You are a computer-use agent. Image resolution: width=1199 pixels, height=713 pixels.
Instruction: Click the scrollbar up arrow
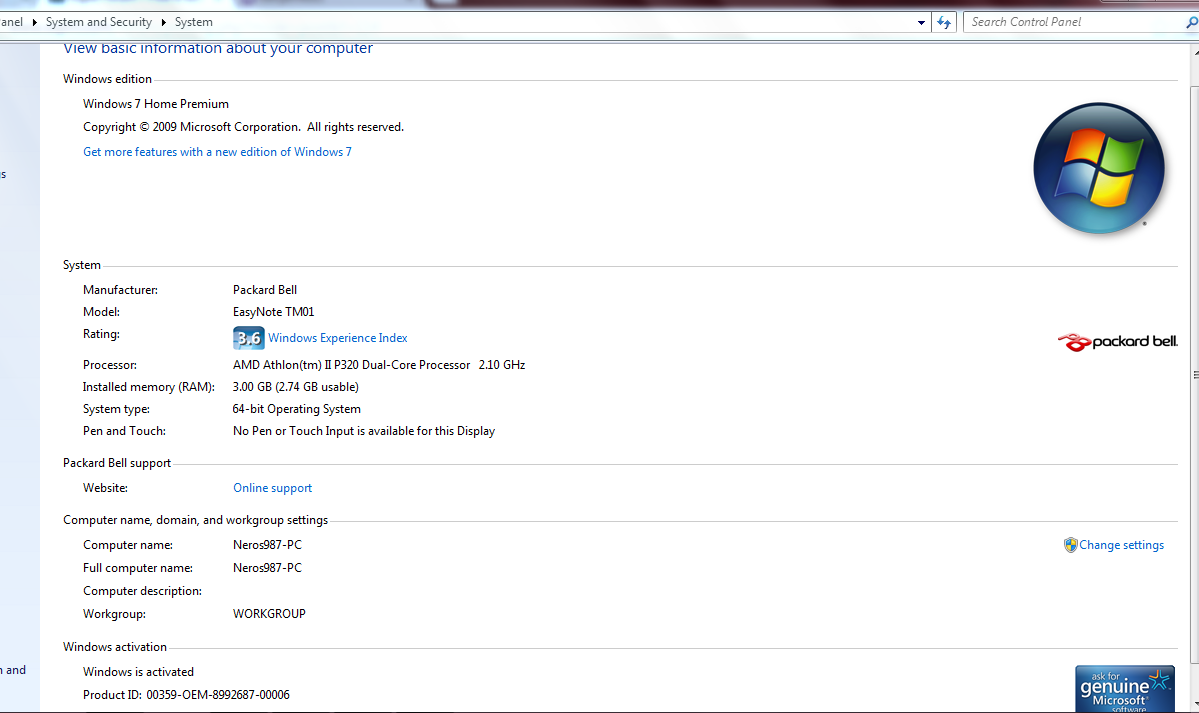tap(1195, 52)
